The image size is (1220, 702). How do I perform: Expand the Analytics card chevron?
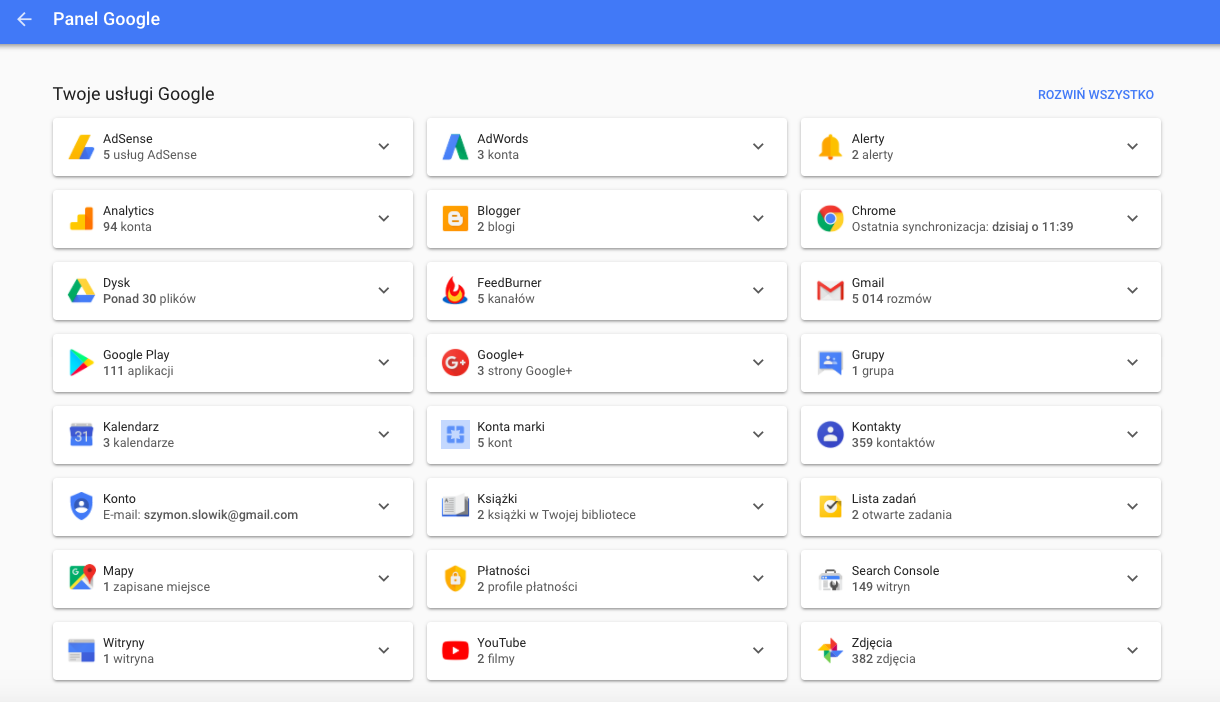[x=384, y=219]
